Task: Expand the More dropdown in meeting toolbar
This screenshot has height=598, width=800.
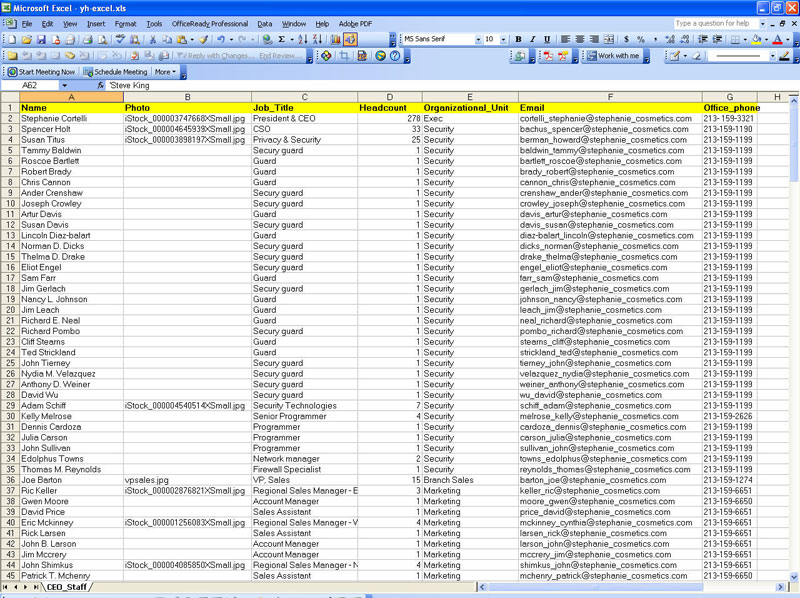Action: click(165, 72)
